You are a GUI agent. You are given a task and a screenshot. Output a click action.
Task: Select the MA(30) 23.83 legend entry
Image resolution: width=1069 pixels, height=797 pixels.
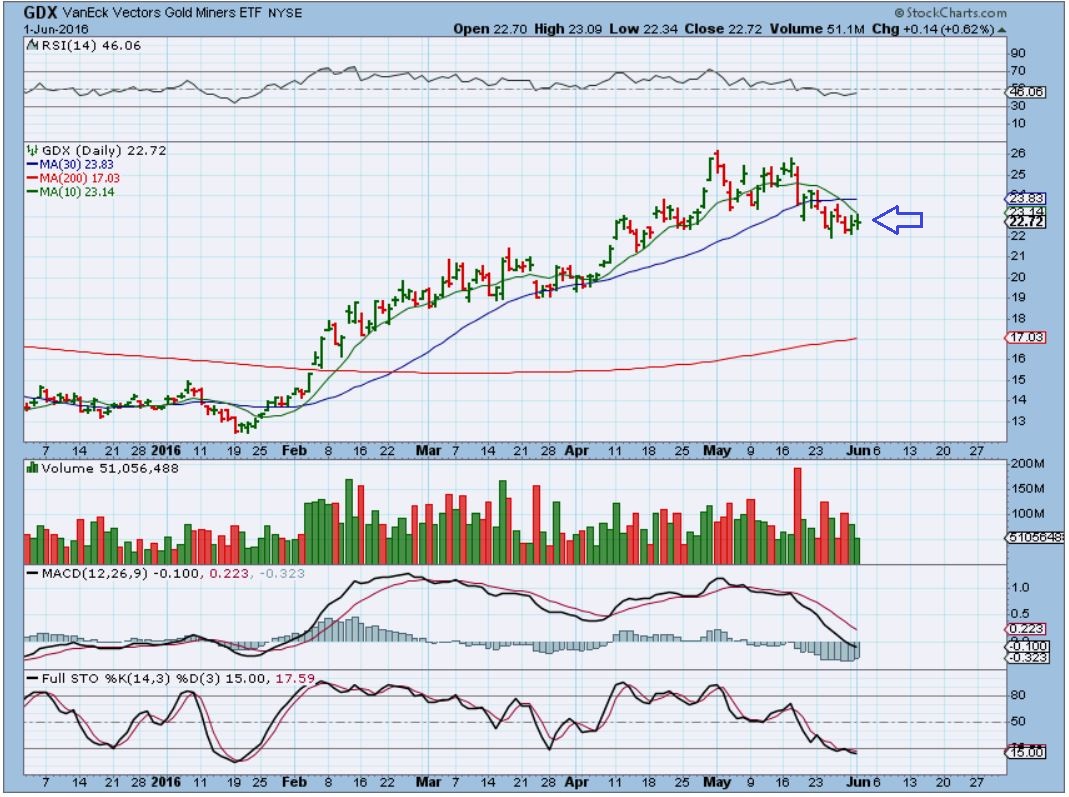tap(70, 164)
